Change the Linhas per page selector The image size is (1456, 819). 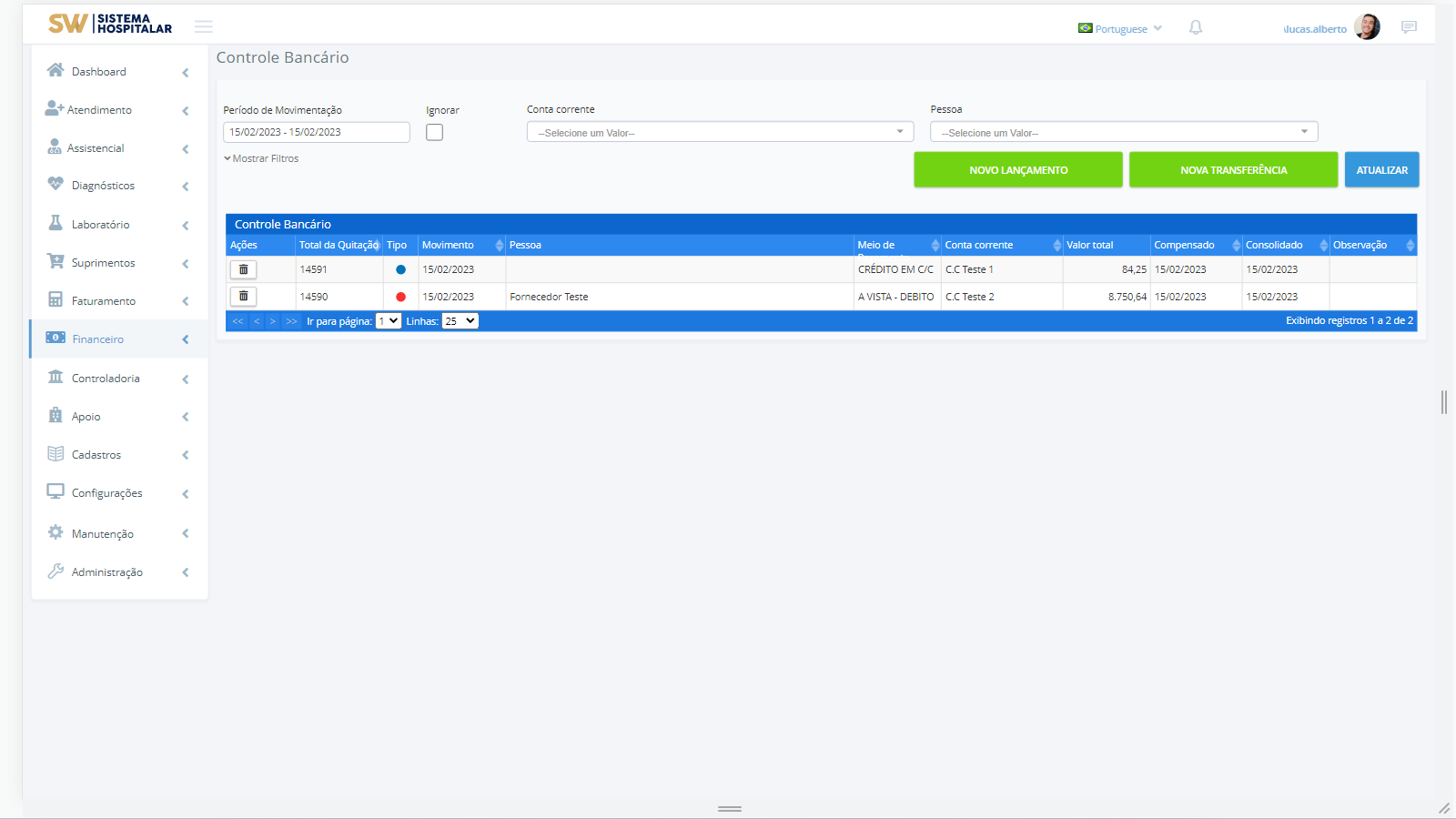point(460,321)
